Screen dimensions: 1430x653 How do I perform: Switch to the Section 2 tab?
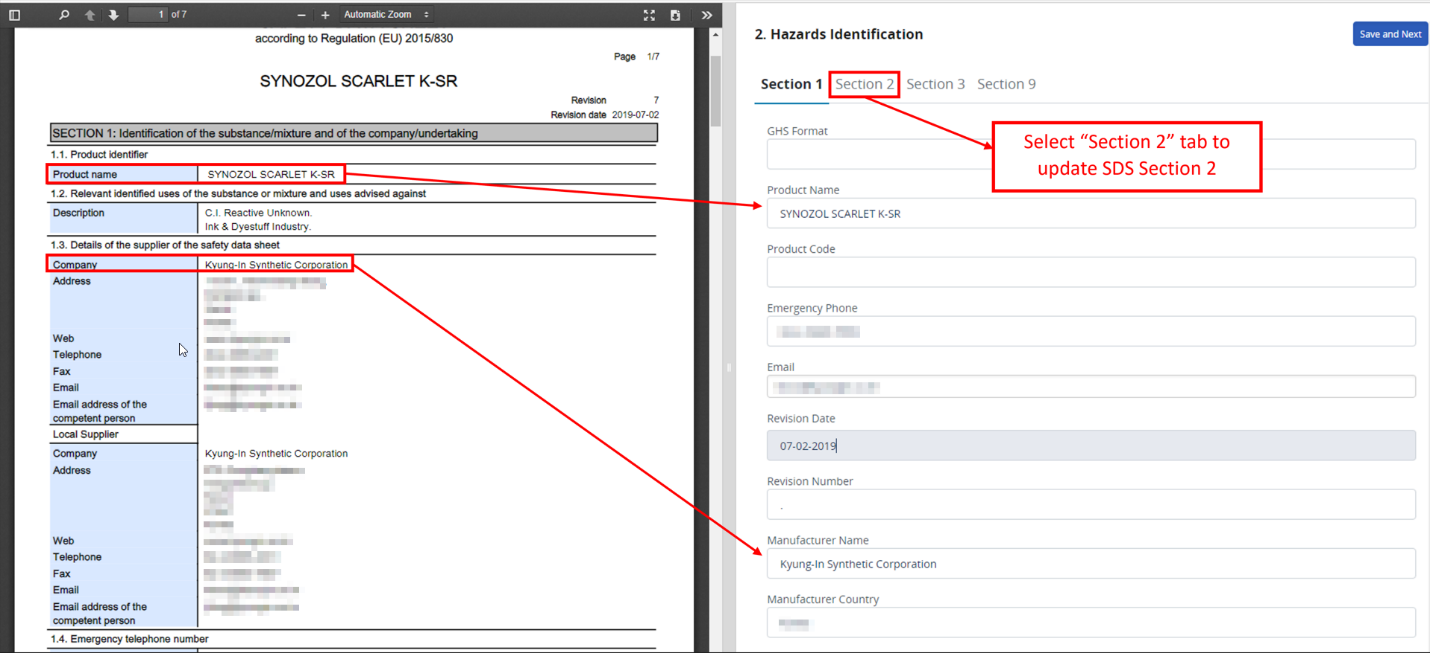click(x=865, y=84)
